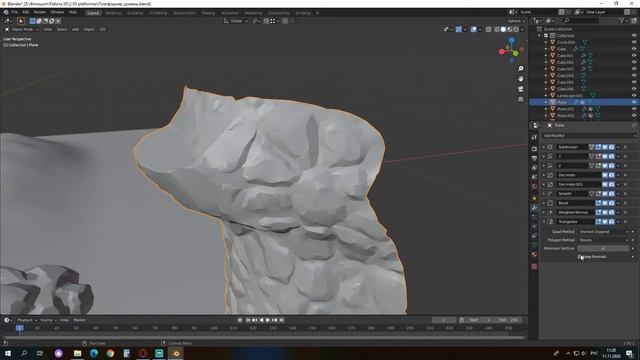Screen dimensions: 640x360
Task: Open Quad Method dropdown
Action: (x=604, y=231)
